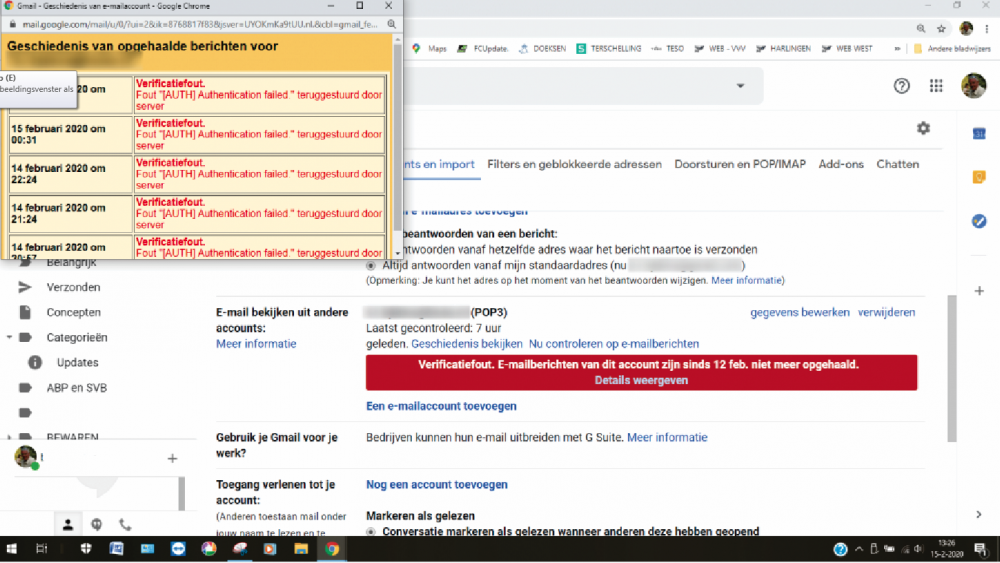
Task: Show Hangouts phone calls tab icon
Action: [x=125, y=525]
